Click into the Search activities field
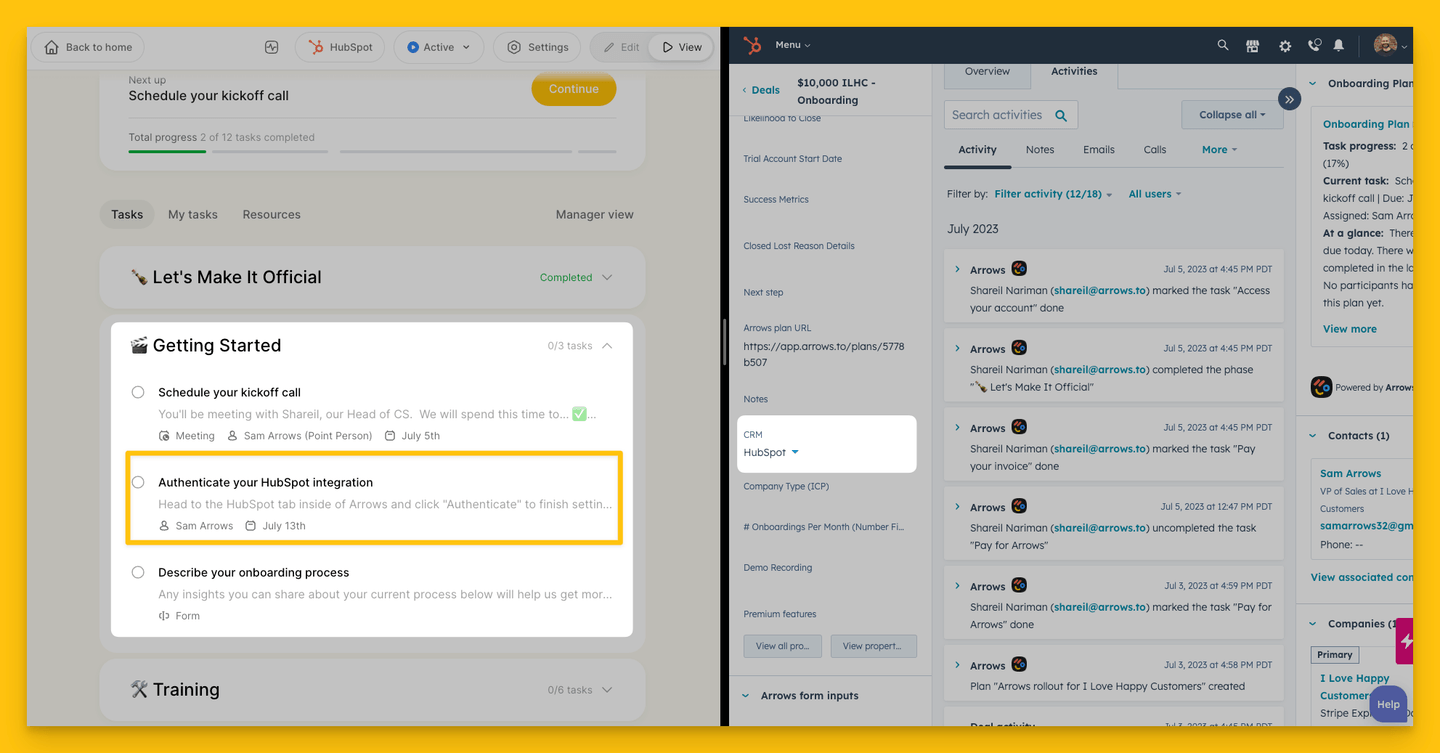This screenshot has width=1440, height=753. (1011, 115)
